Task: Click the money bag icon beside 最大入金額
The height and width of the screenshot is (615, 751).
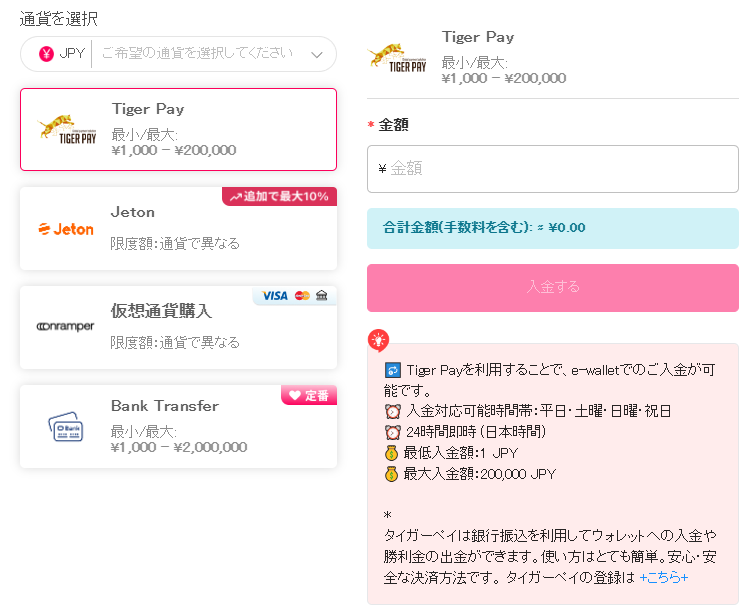Action: [391, 474]
